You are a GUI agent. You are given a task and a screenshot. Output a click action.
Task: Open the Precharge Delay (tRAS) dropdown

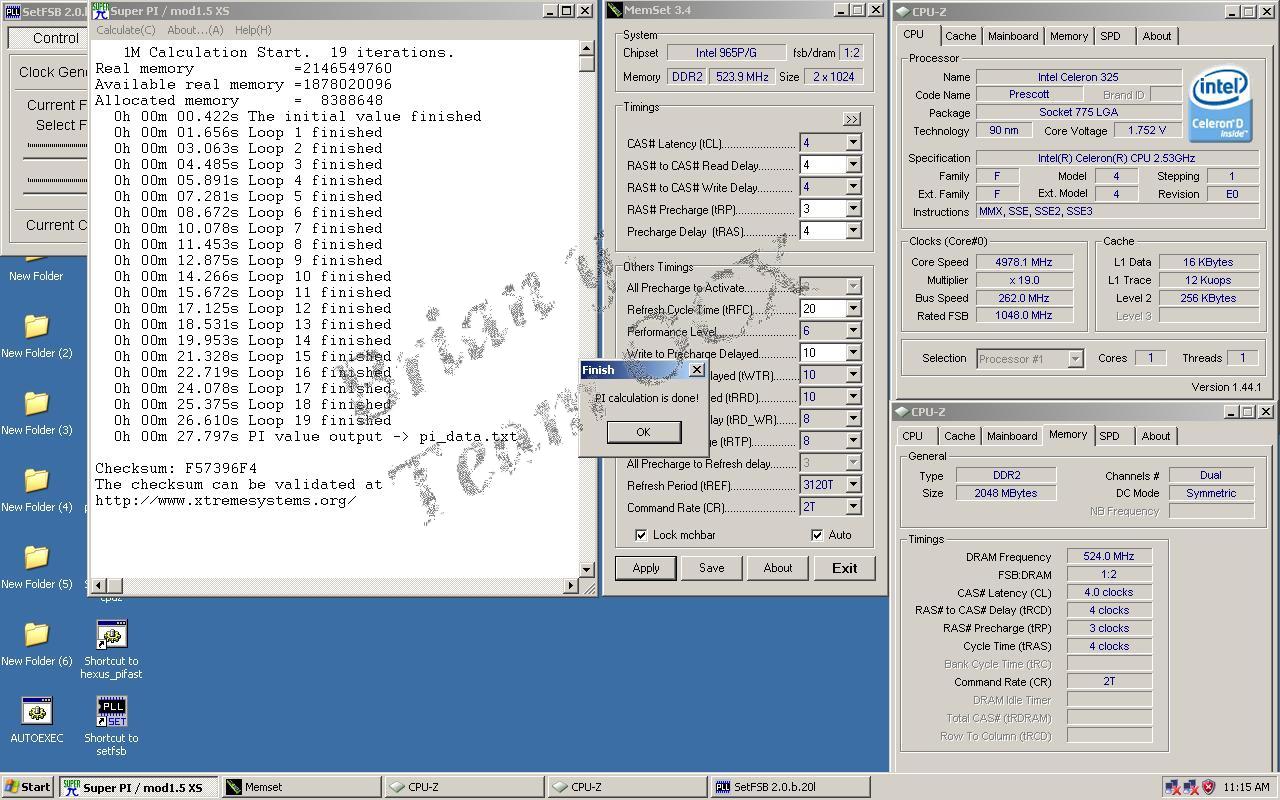point(853,231)
